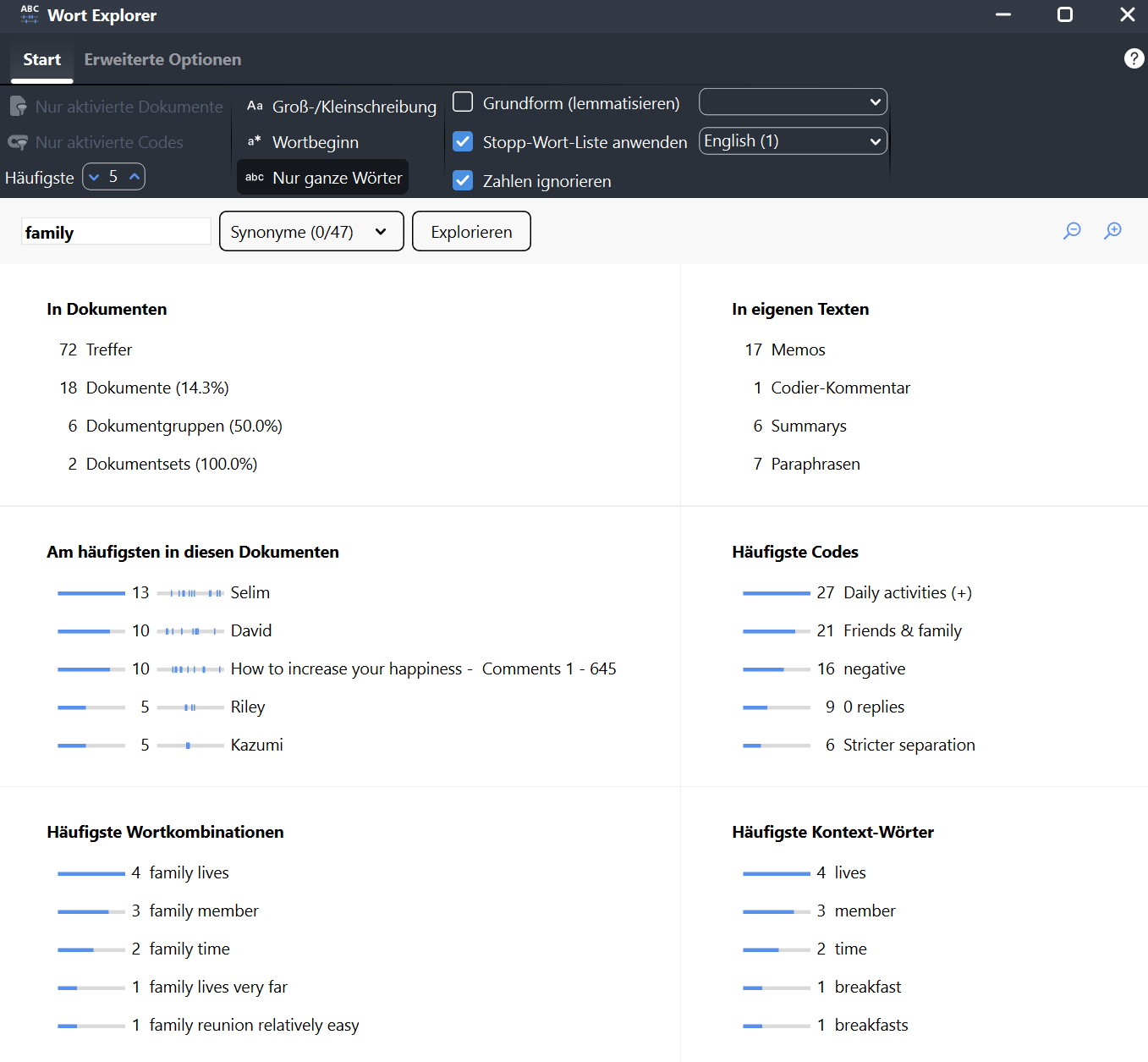The width and height of the screenshot is (1148, 1062).
Task: Switch to the Erweiterte Optionen tab
Action: coord(162,59)
